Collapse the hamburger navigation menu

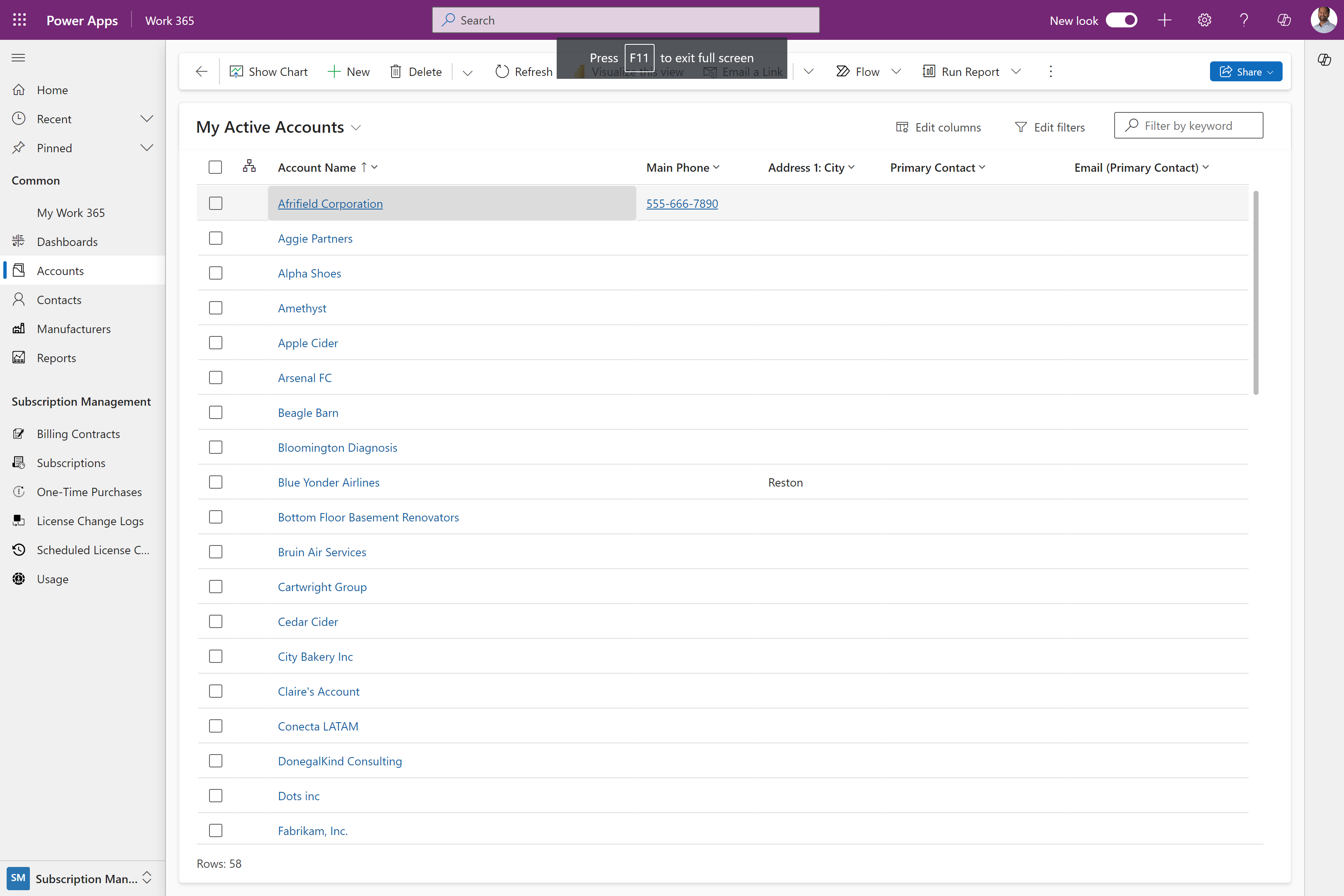point(18,58)
